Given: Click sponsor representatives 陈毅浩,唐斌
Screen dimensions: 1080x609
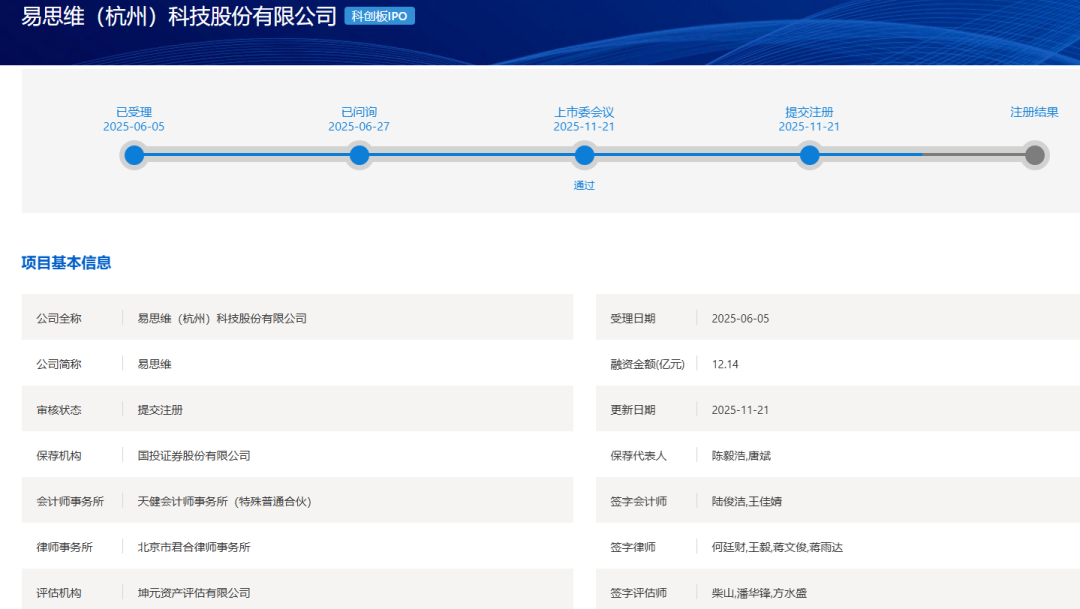Looking at the screenshot, I should pos(741,455).
